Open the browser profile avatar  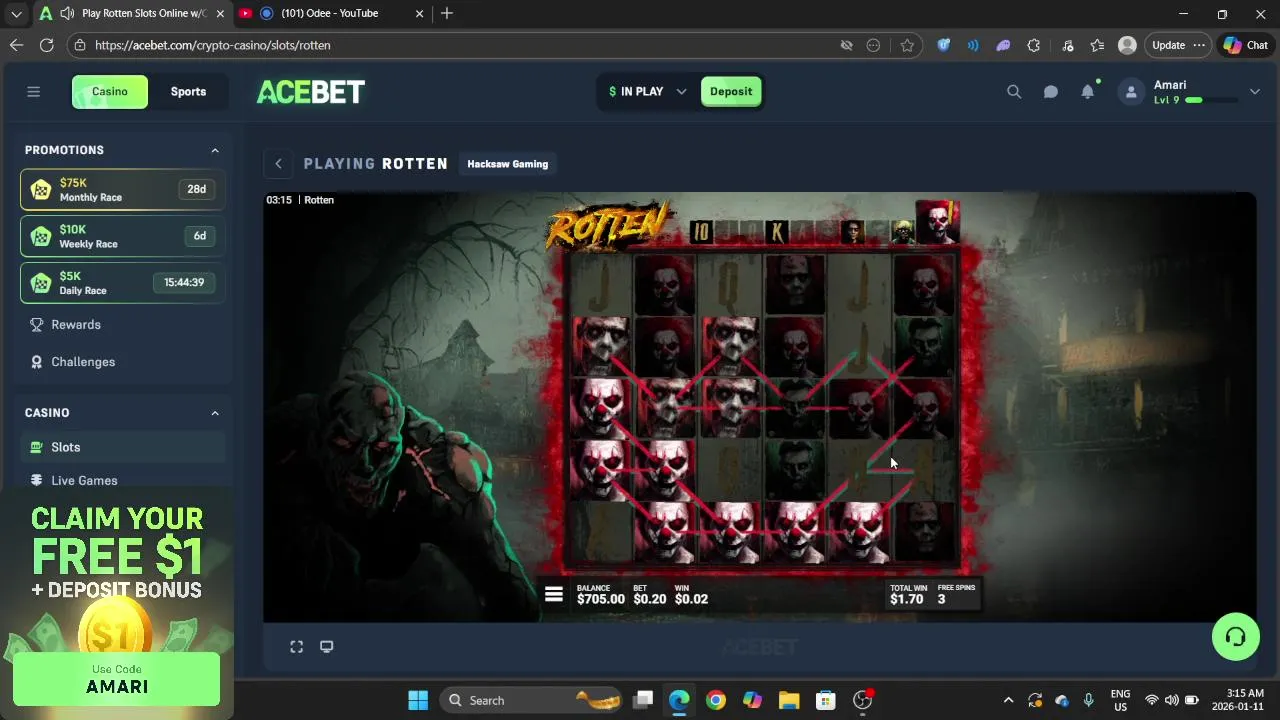1127,45
